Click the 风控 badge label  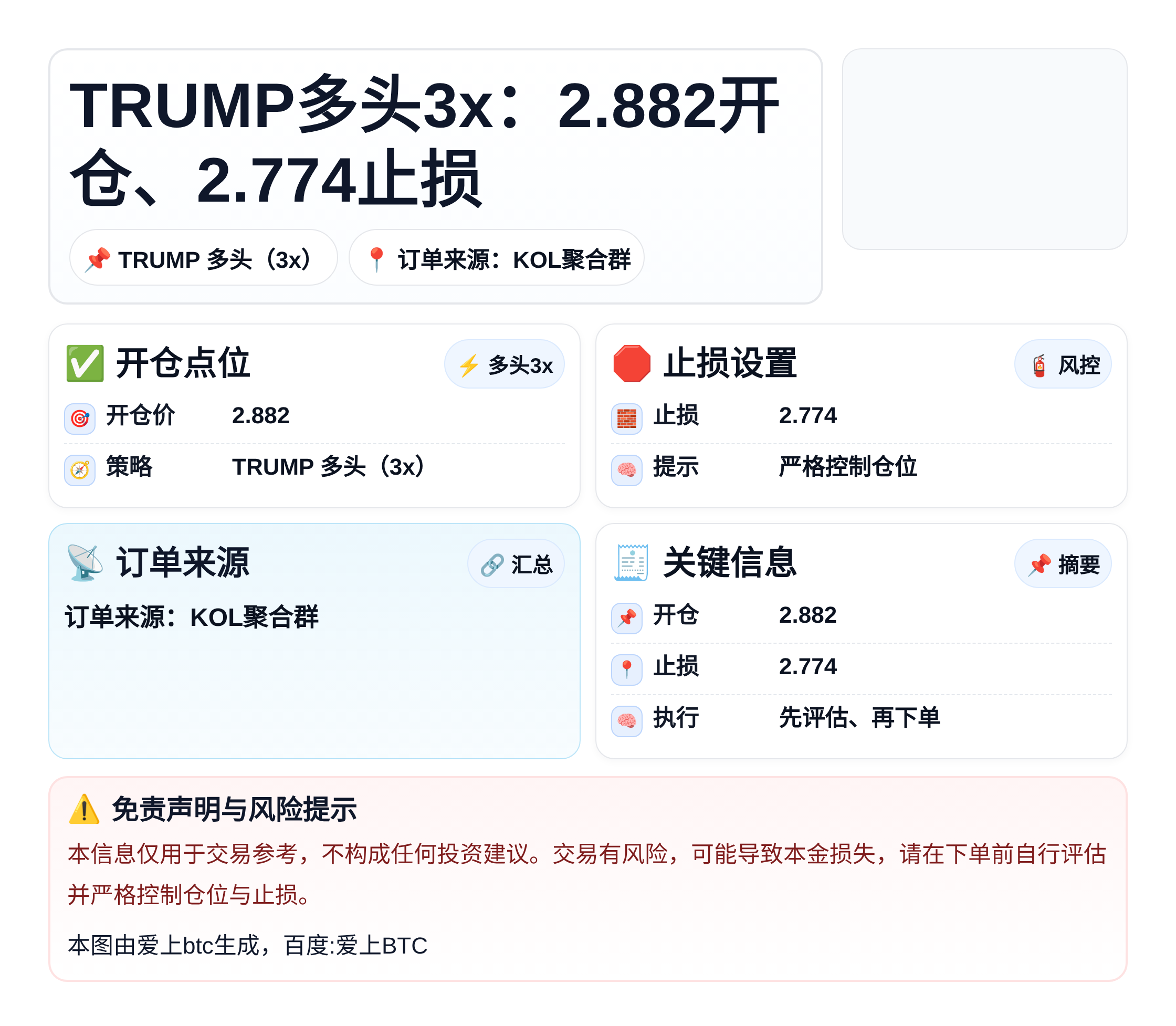pyautogui.click(x=1079, y=365)
